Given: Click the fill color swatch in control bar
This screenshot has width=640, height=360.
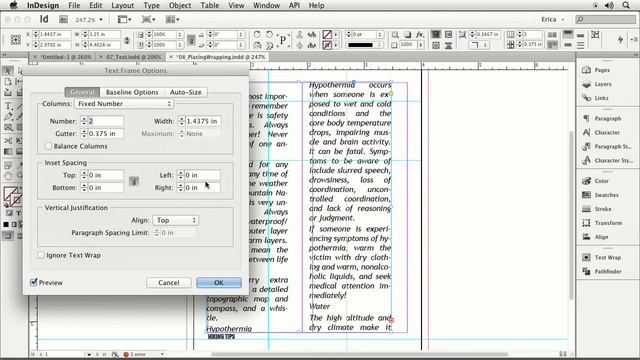Looking at the screenshot, I should [327, 34].
